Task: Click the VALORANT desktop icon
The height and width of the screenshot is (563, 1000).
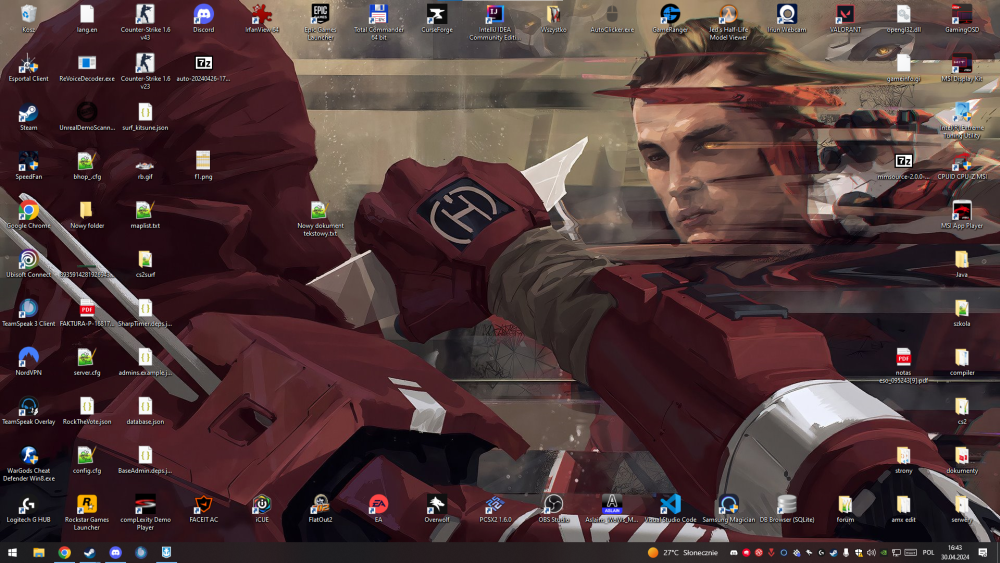Action: tap(845, 18)
